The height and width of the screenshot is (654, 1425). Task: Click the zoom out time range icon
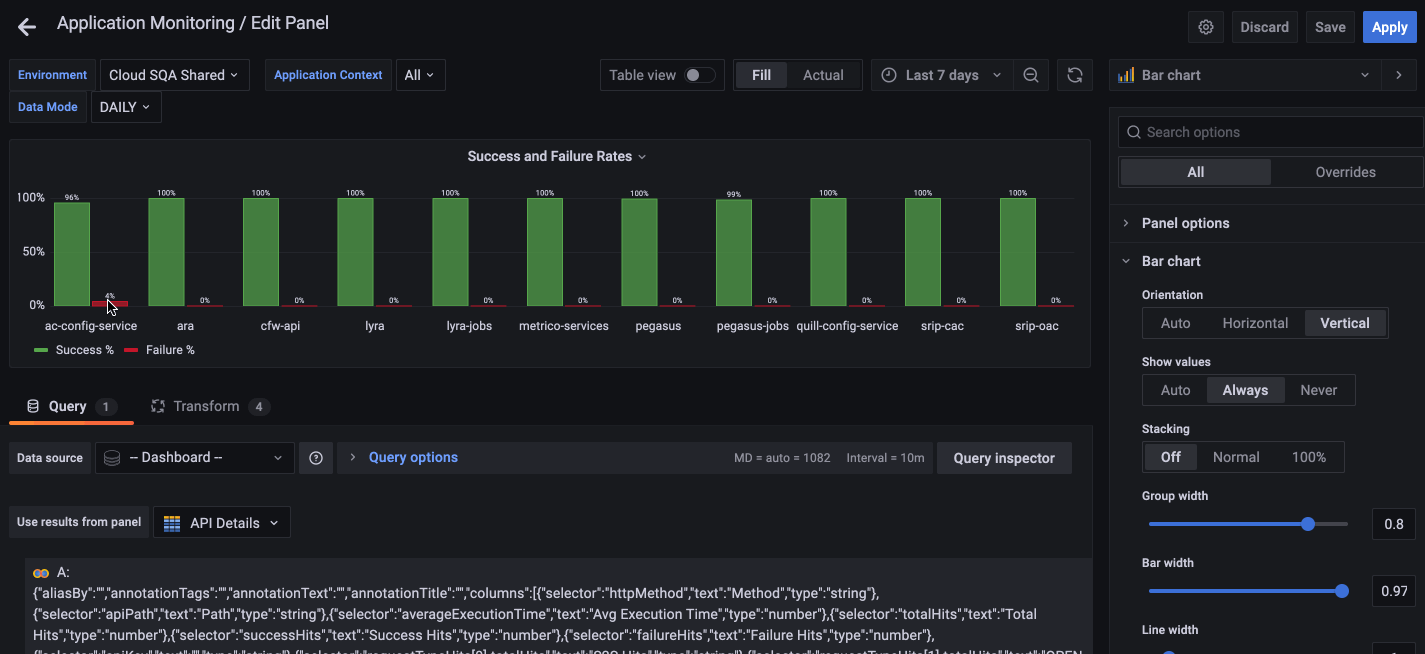[1031, 74]
